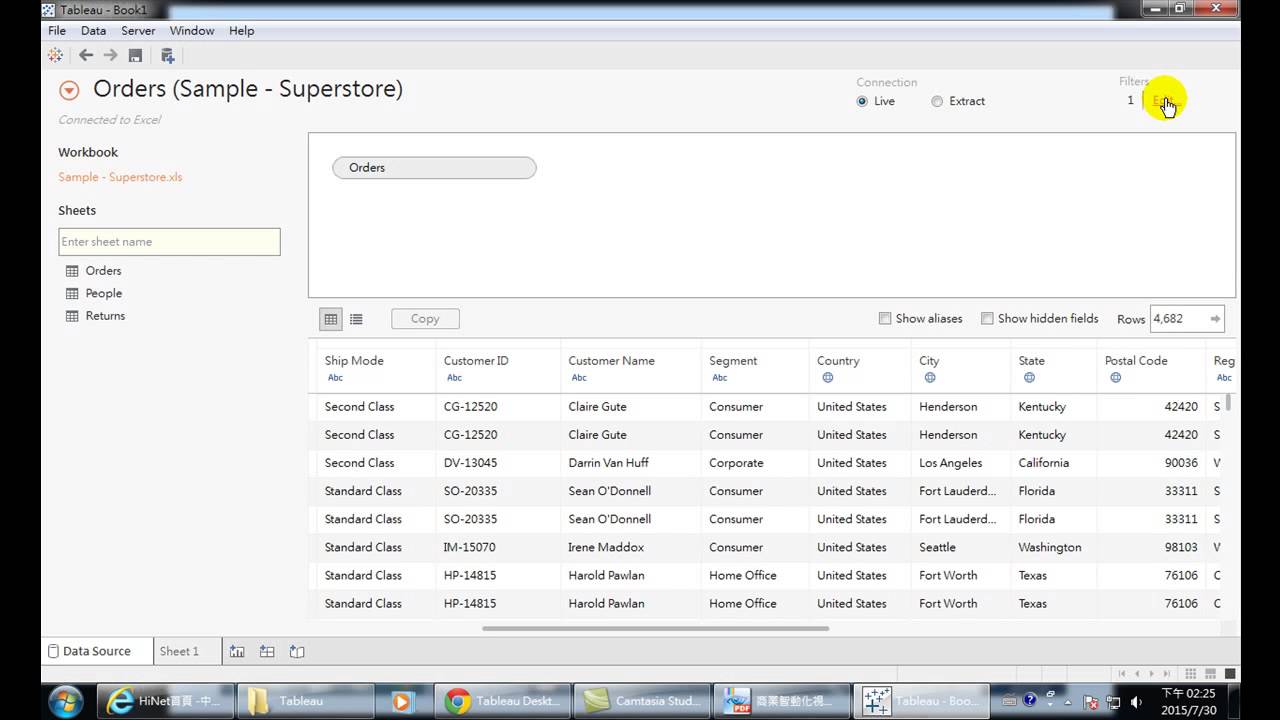Click the forward arrow in the toolbar
The width and height of the screenshot is (1280, 720).
tap(111, 56)
